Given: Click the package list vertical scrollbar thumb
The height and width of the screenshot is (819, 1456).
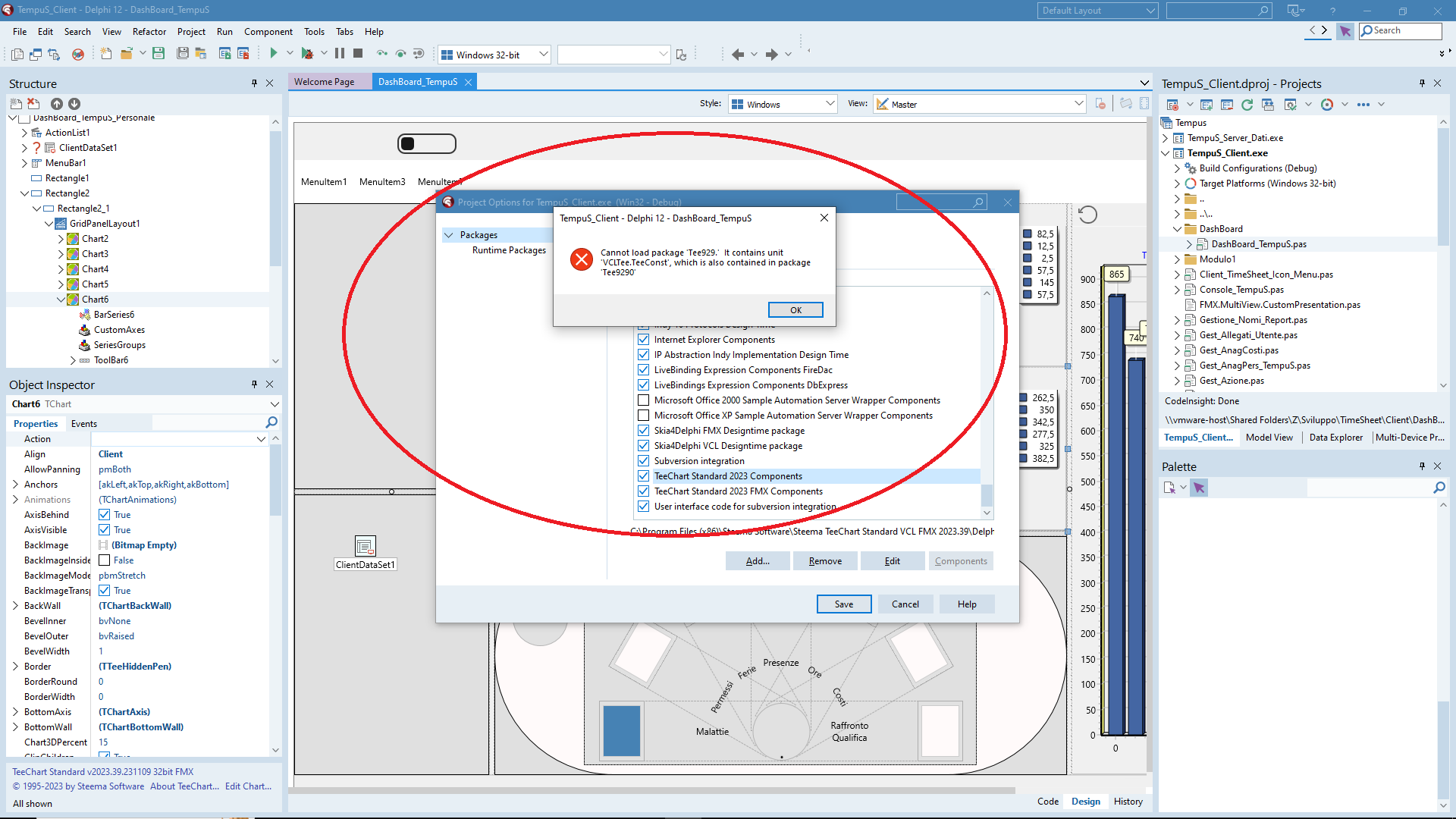Looking at the screenshot, I should (x=987, y=494).
